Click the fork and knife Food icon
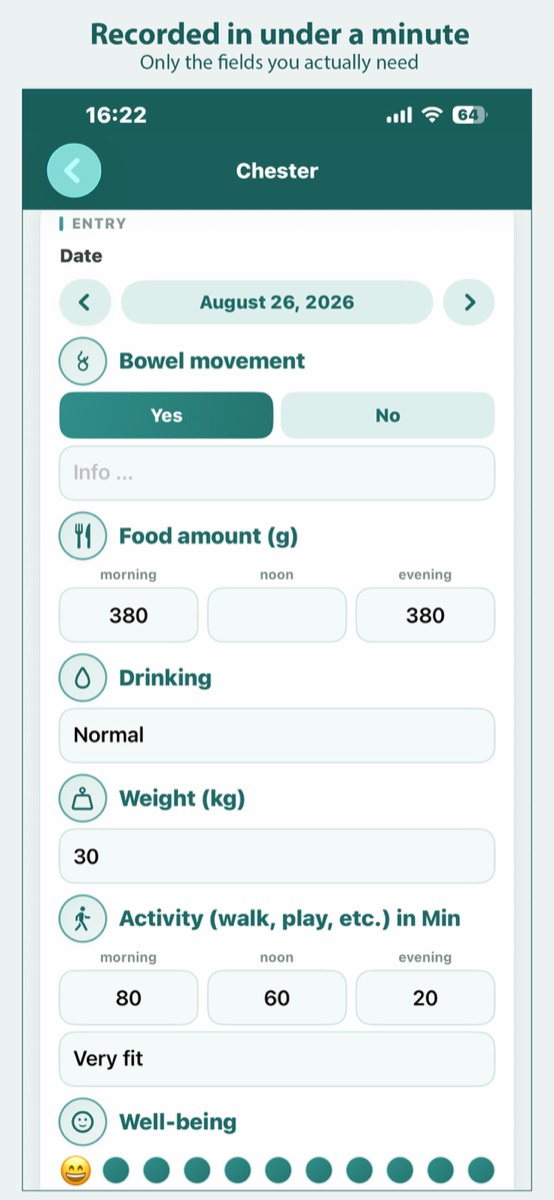 84,537
